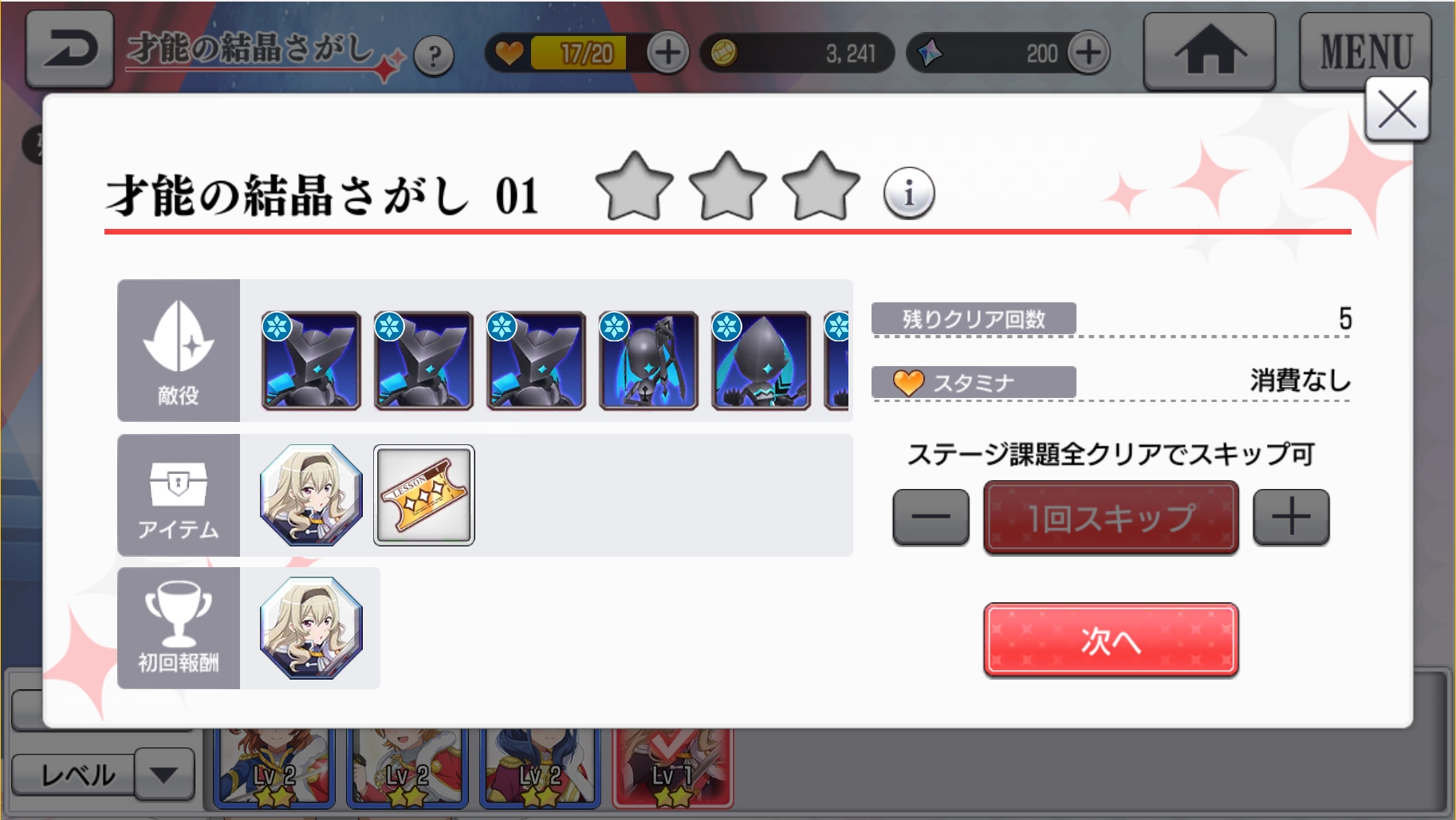Viewport: 1456px width, 820px height.
Task: Click the 次へ button
Action: pos(1111,641)
